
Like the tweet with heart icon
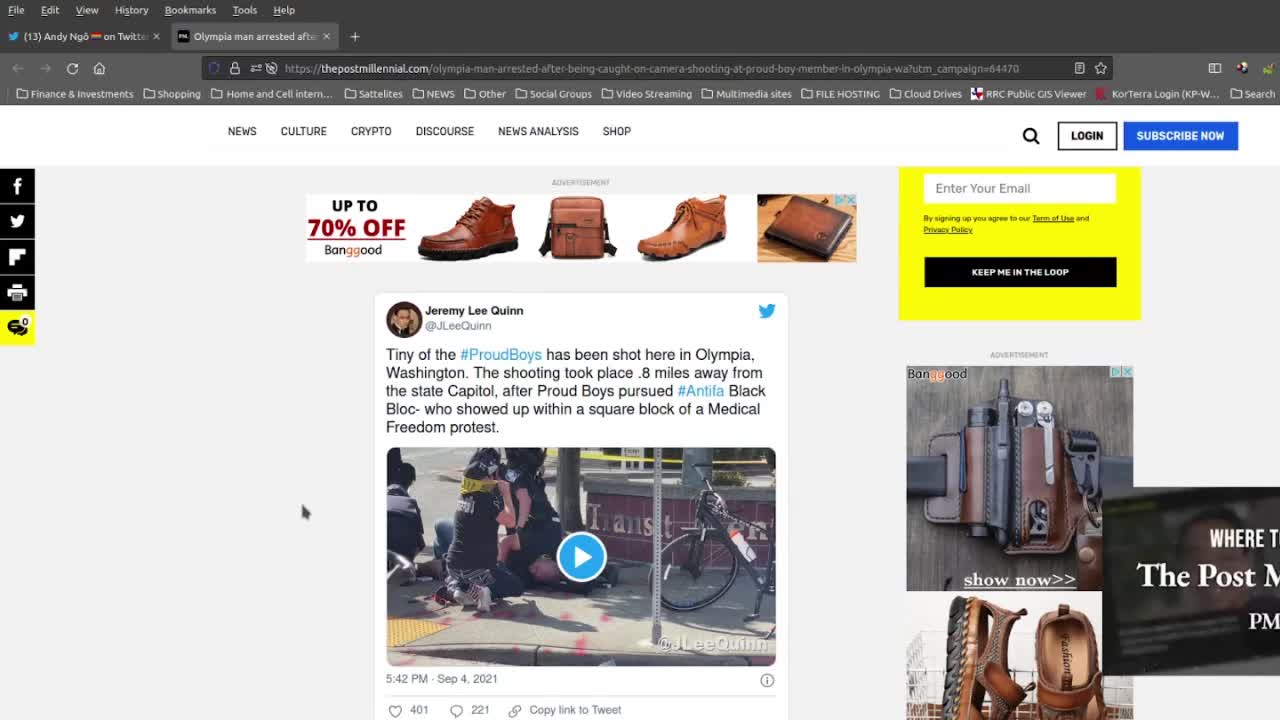pyautogui.click(x=395, y=710)
